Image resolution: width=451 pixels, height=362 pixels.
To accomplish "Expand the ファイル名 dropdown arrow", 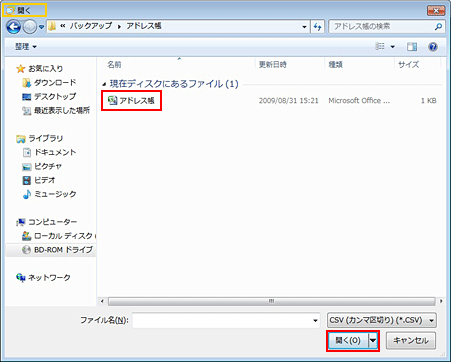I will 315,321.
